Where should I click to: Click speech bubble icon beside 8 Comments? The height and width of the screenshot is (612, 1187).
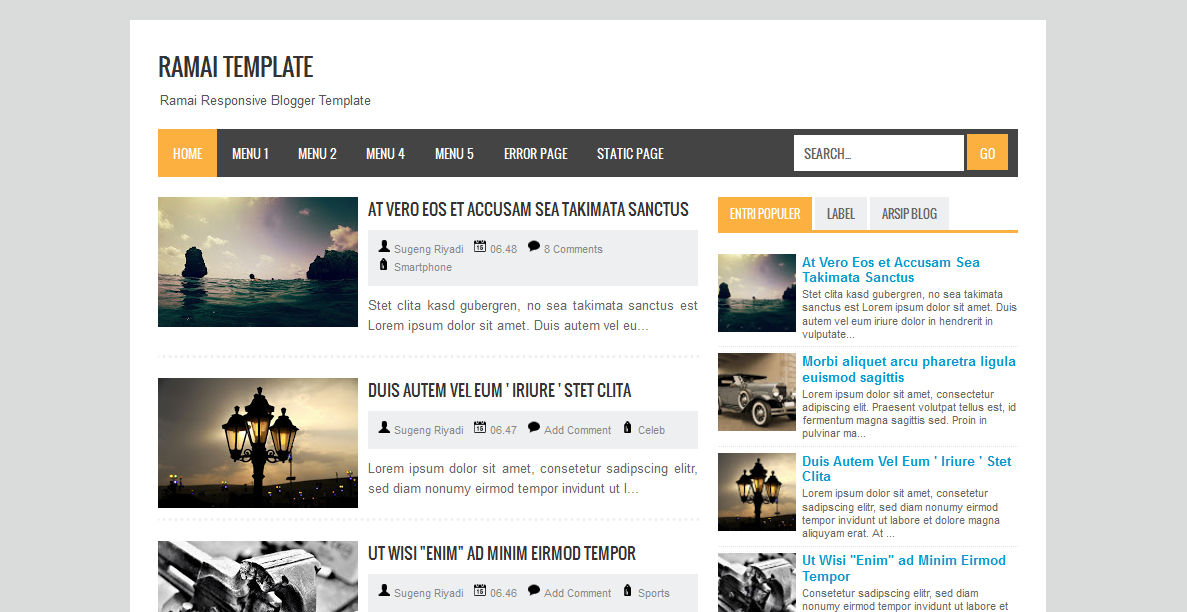(534, 246)
